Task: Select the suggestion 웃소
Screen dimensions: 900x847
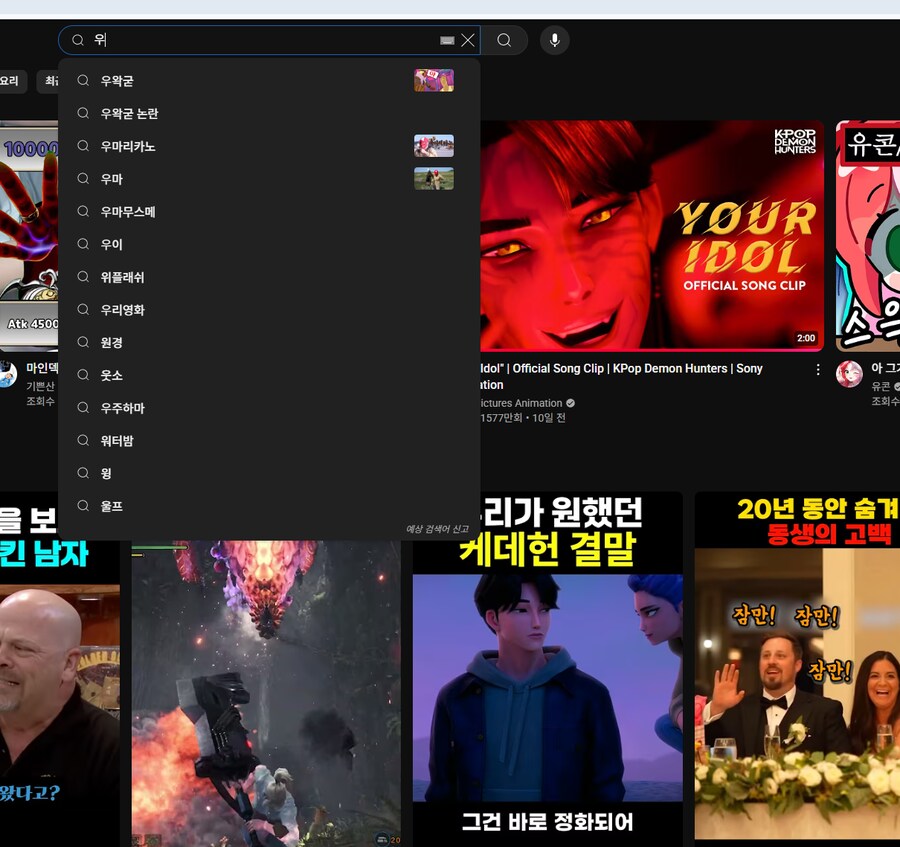Action: pos(269,375)
